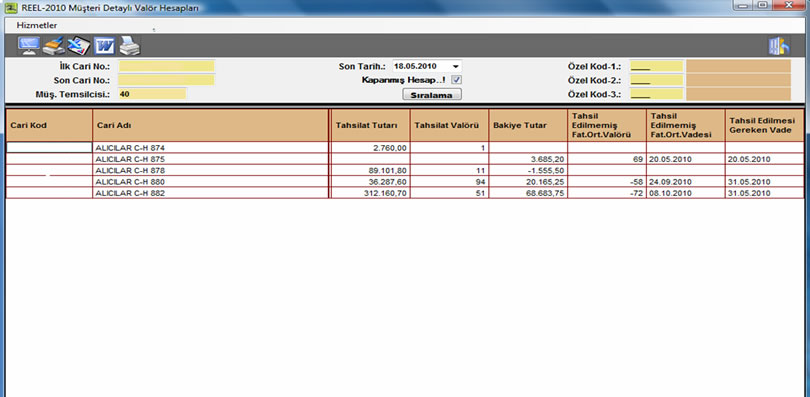Click the Müş. Temsilcisi field with 40
Screen dimensions: 810x397
coord(152,94)
